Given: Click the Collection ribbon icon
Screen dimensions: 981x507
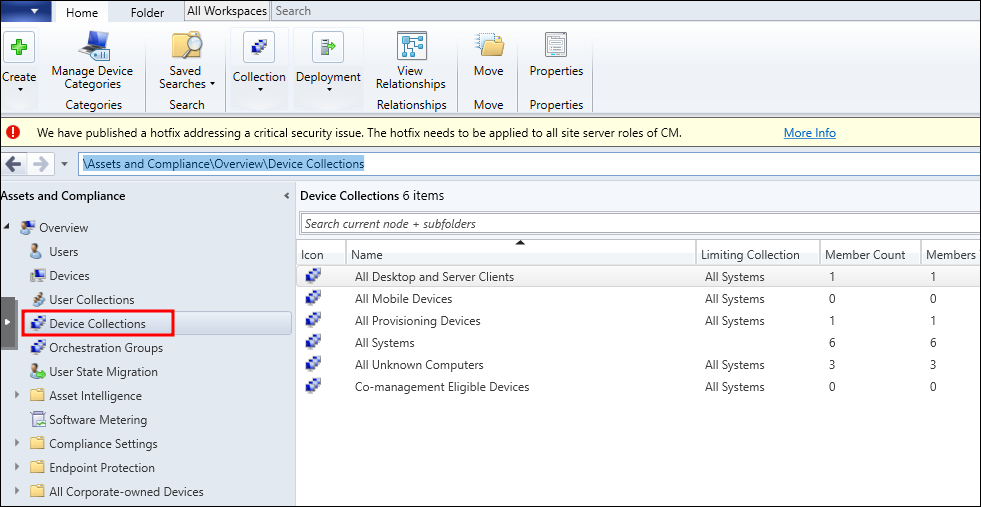Looking at the screenshot, I should pos(259,47).
